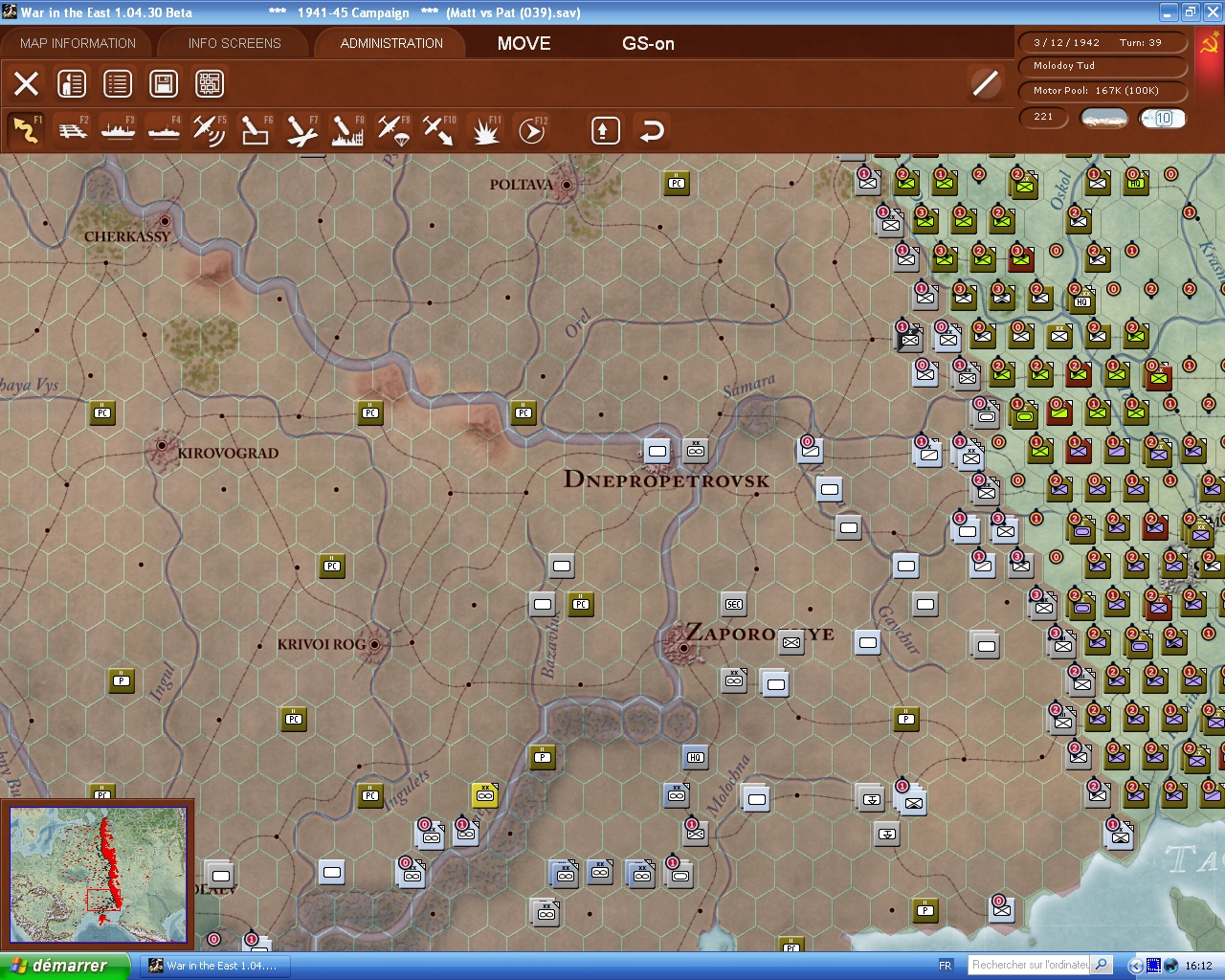
Task: Click the Windows démarrer start button
Action: (65, 966)
